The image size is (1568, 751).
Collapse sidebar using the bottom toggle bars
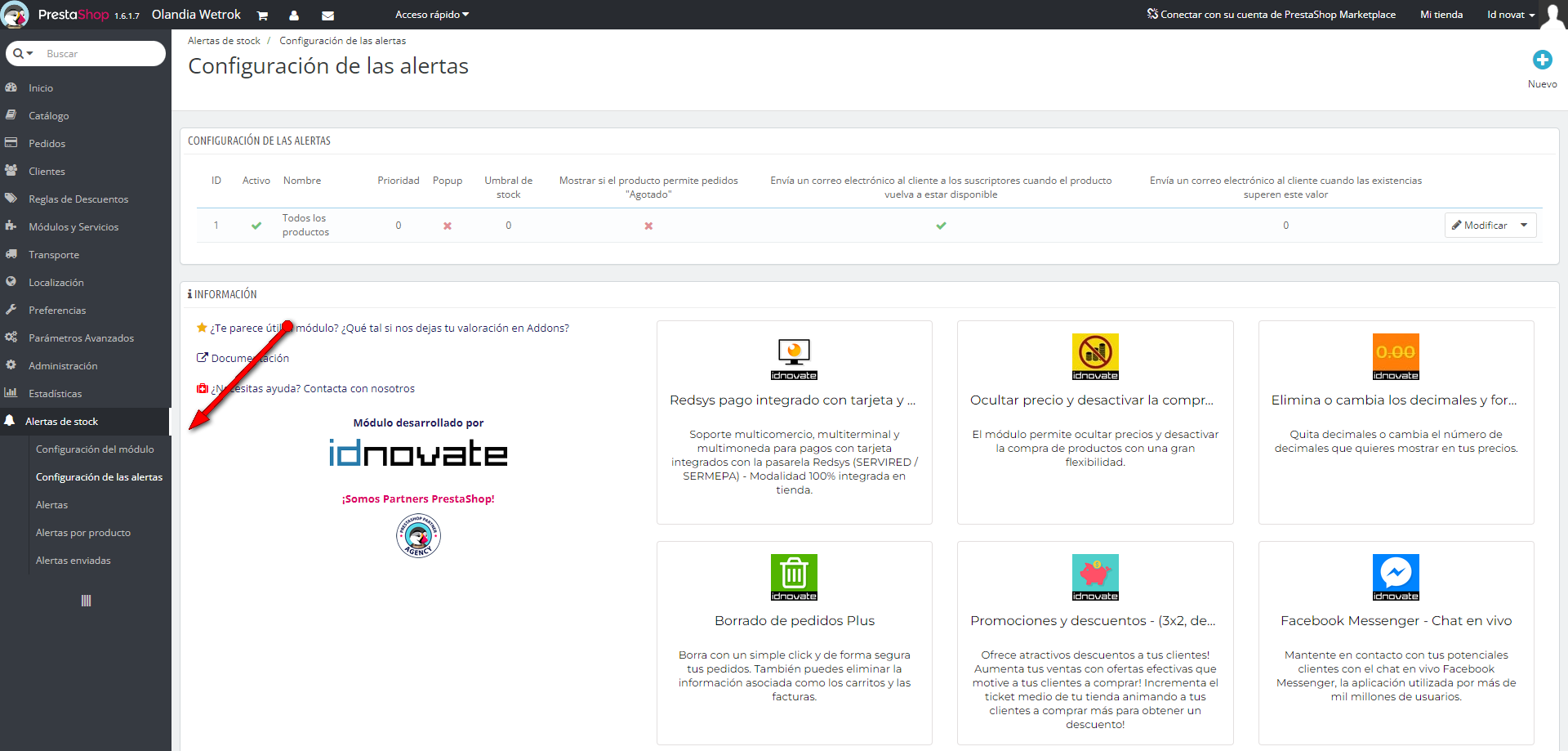tap(86, 601)
